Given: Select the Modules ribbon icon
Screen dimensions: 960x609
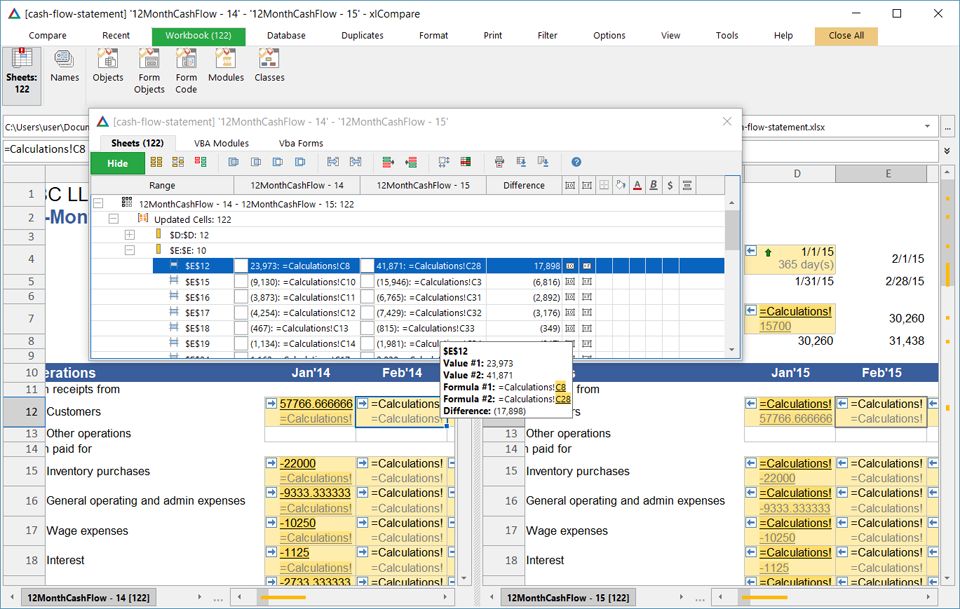Looking at the screenshot, I should (x=226, y=66).
